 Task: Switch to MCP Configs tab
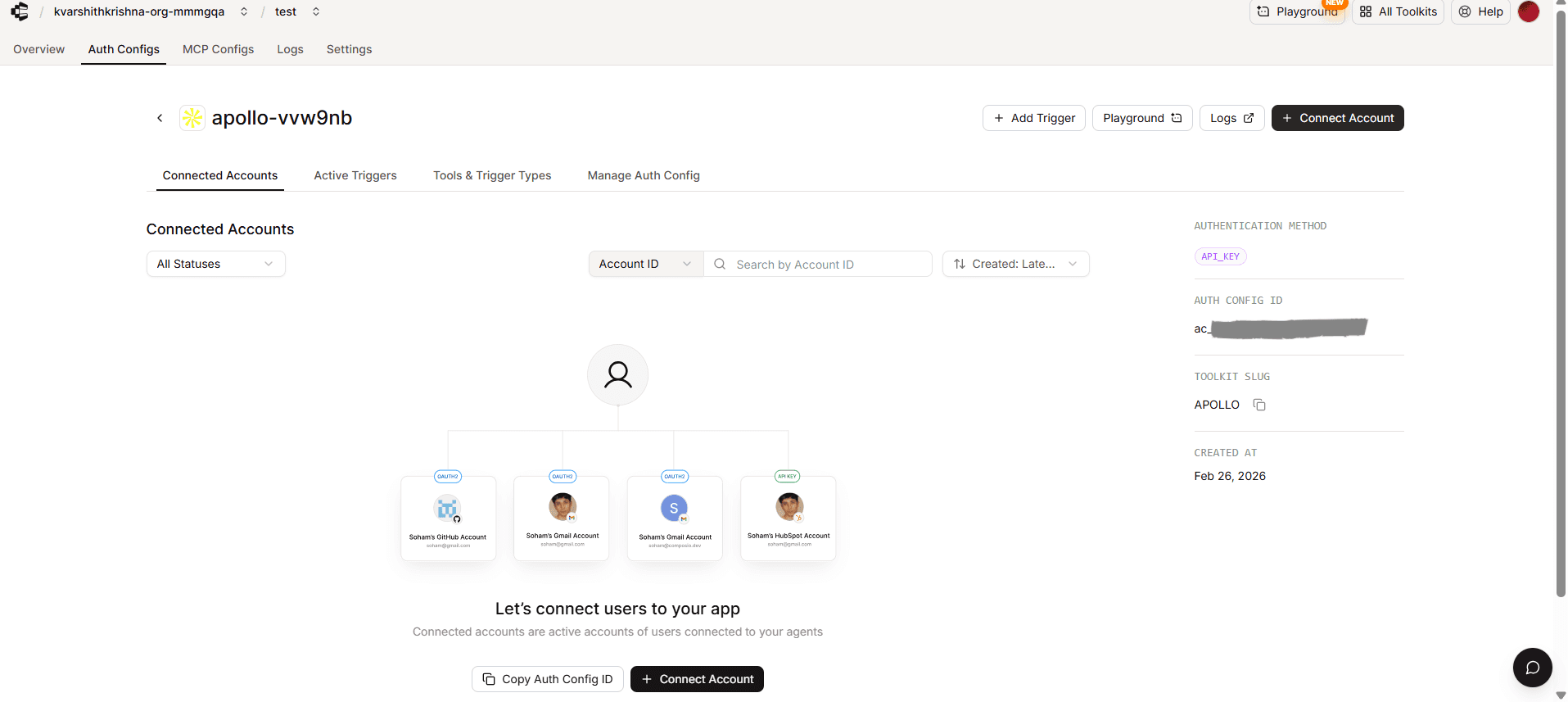pos(218,49)
